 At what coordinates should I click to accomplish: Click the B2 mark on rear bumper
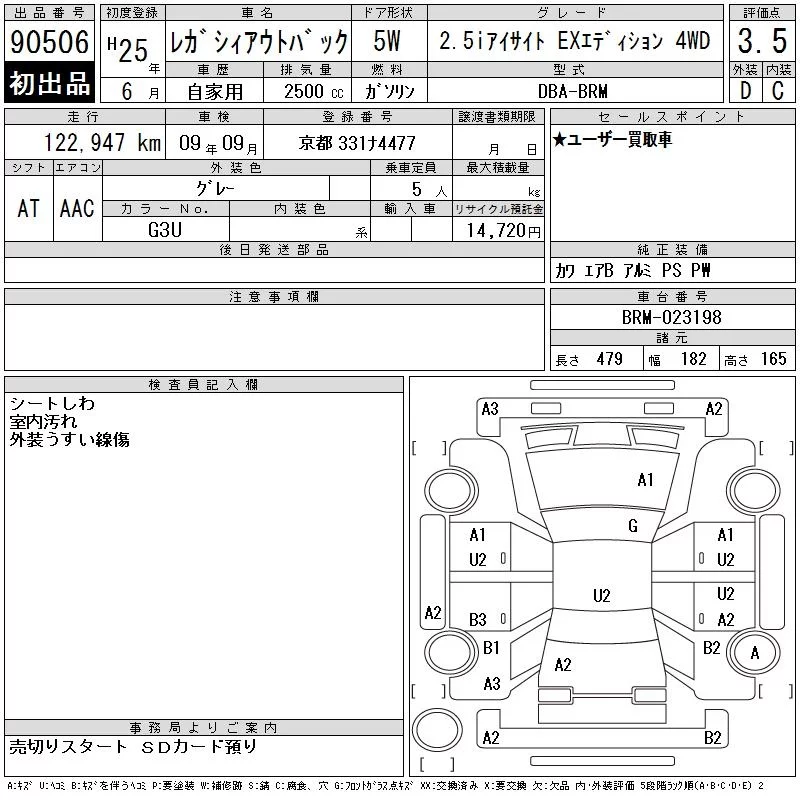coord(712,738)
